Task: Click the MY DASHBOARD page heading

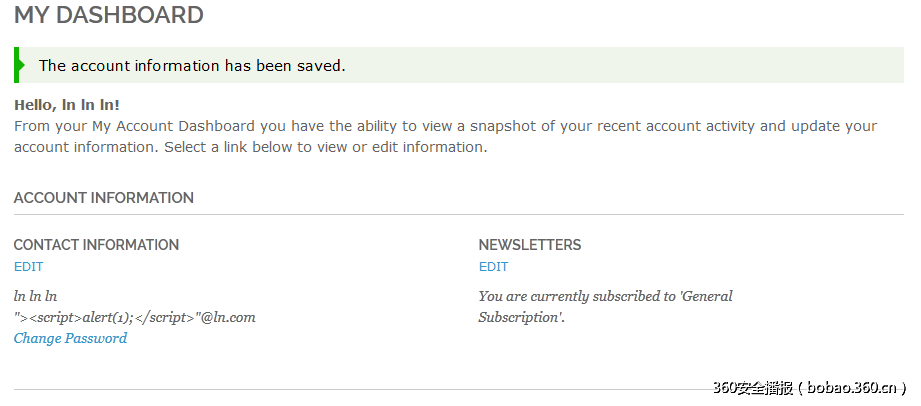Action: coord(108,15)
